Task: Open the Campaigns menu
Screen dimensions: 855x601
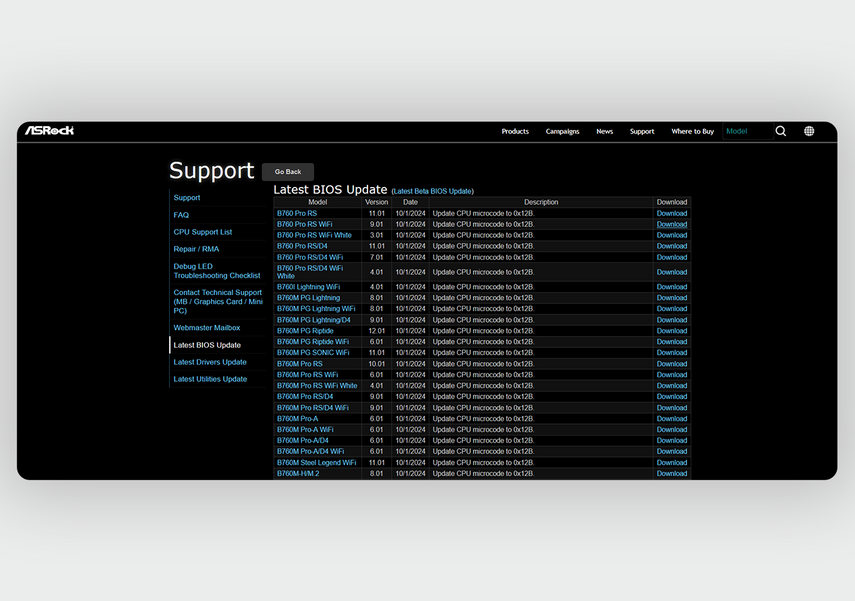Action: click(x=562, y=131)
